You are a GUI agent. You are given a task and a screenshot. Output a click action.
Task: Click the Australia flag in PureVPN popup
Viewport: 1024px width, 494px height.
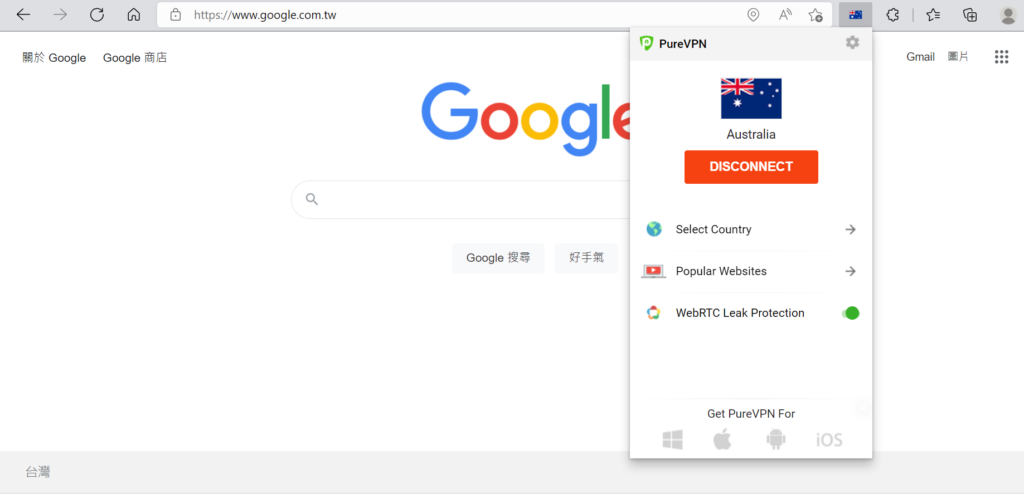(751, 98)
